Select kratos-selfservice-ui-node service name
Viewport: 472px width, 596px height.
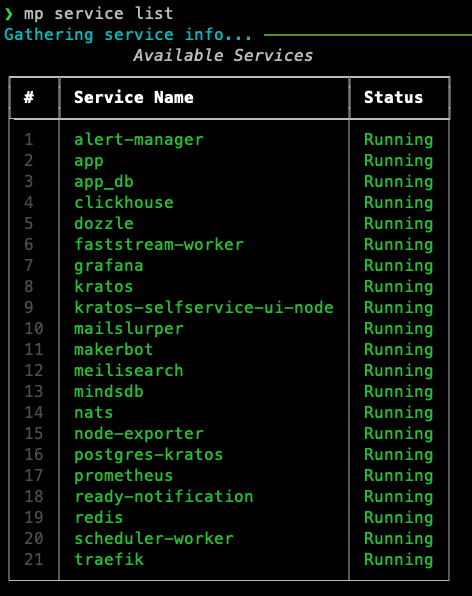pyautogui.click(x=204, y=308)
